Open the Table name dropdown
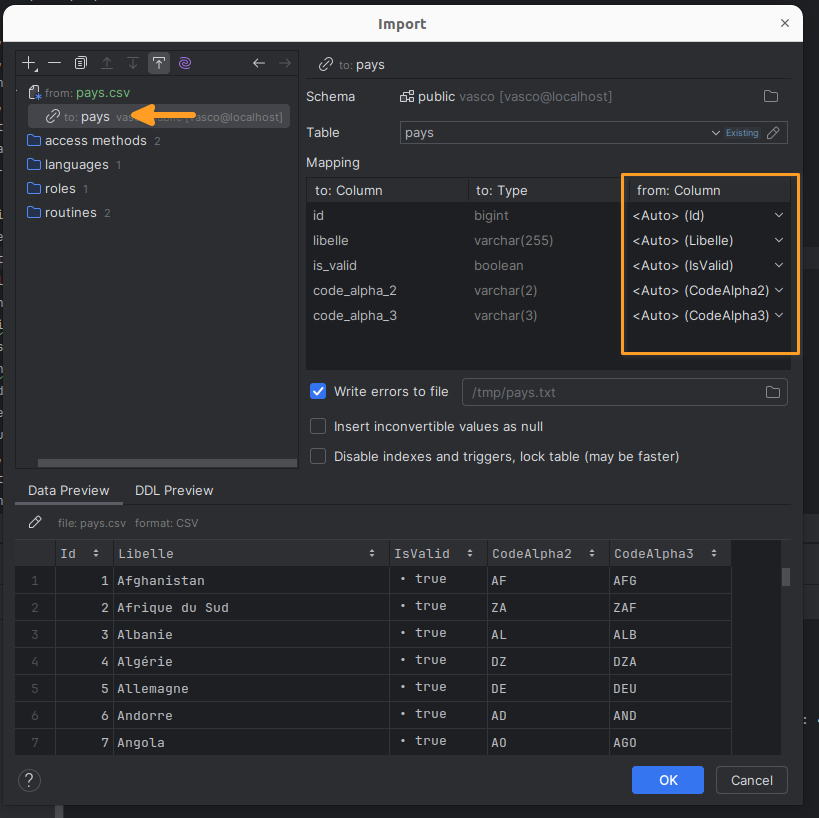Viewport: 819px width, 818px height. 715,133
